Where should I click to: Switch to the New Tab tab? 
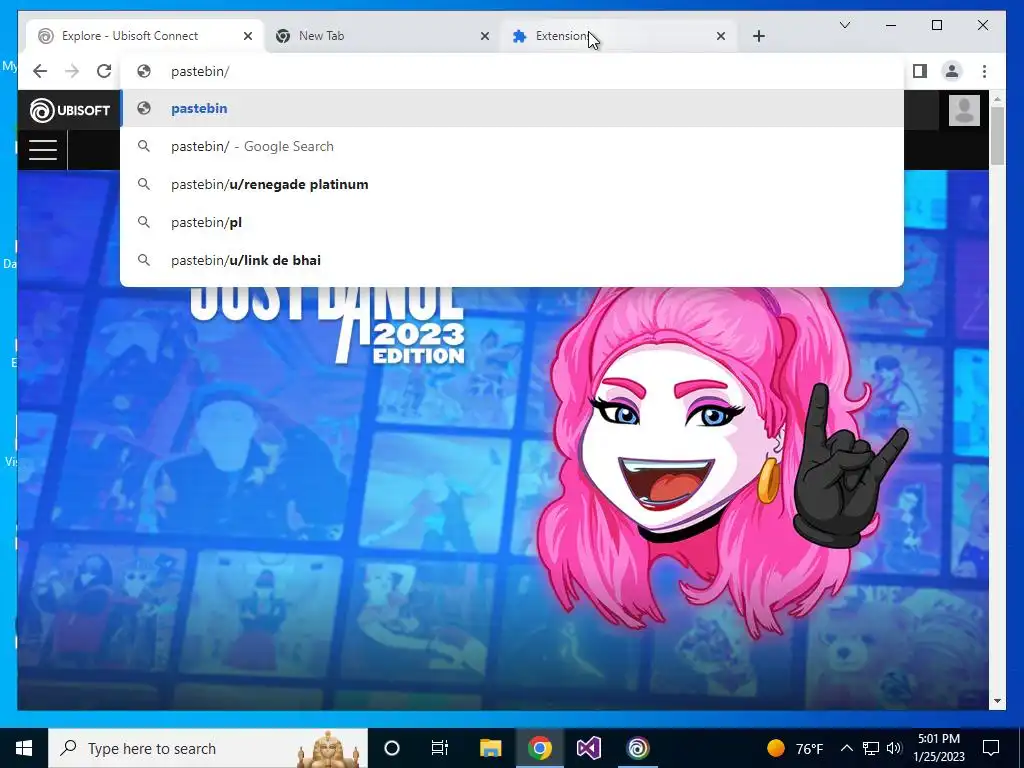[382, 36]
